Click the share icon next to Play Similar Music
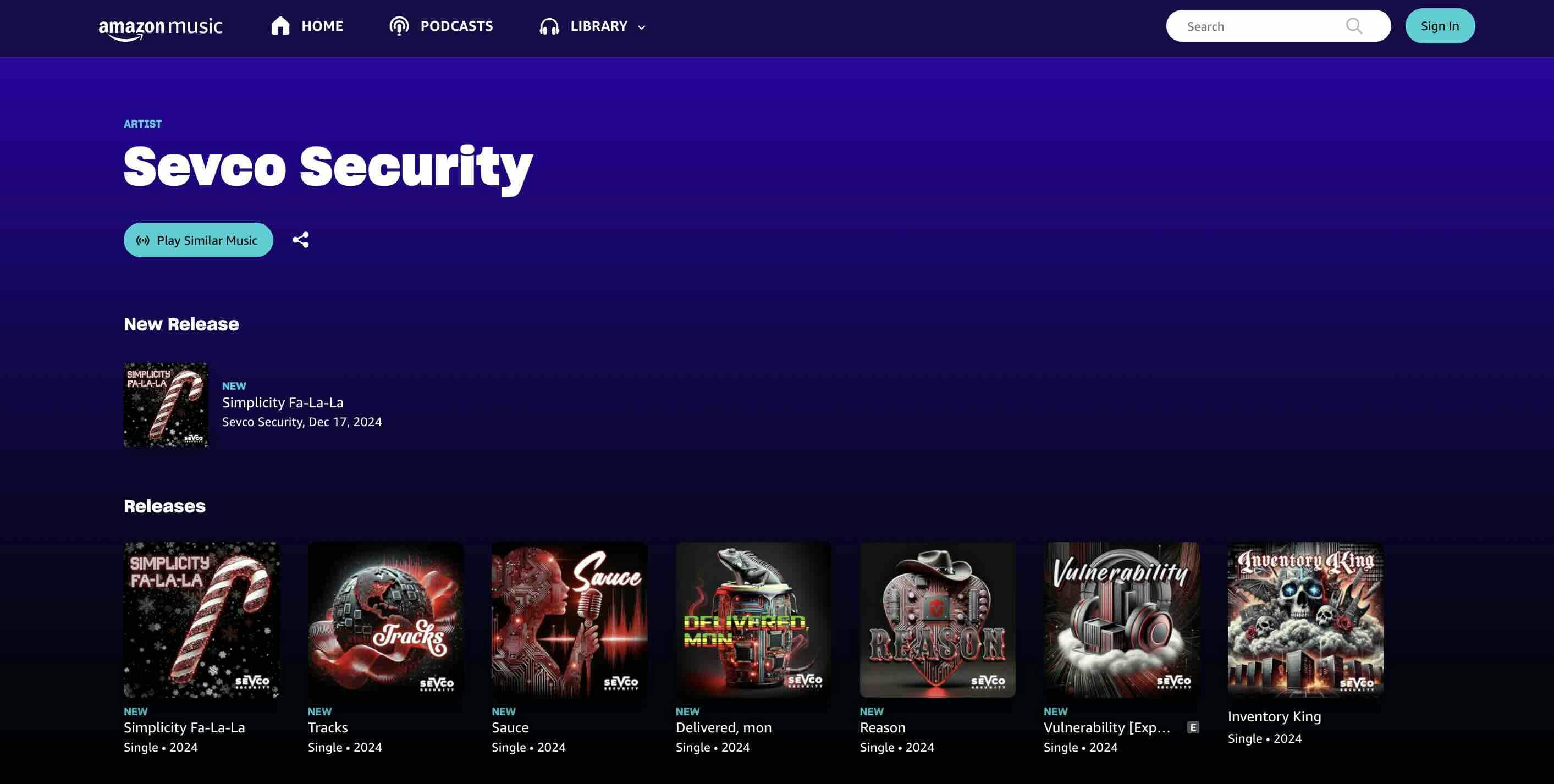The image size is (1554, 784). pos(300,240)
